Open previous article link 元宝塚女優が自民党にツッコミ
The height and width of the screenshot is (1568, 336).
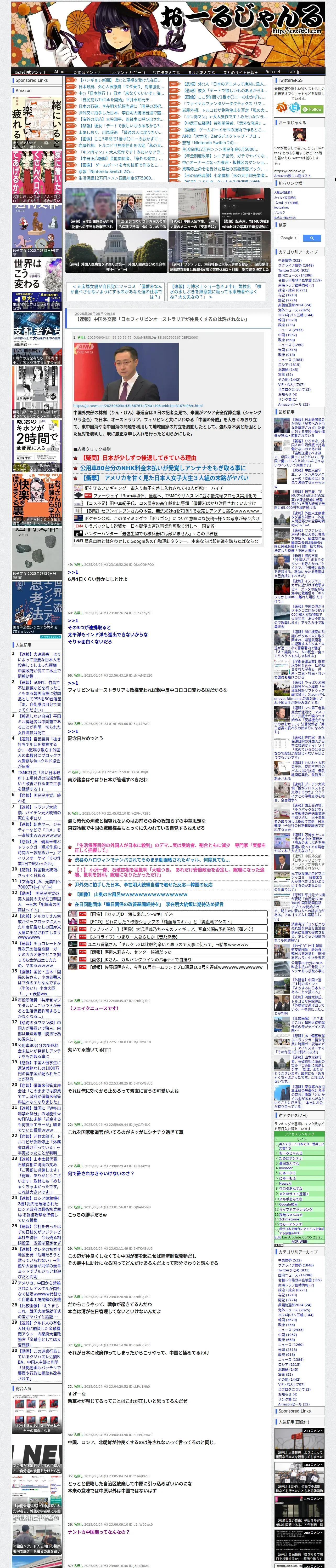[116, 292]
